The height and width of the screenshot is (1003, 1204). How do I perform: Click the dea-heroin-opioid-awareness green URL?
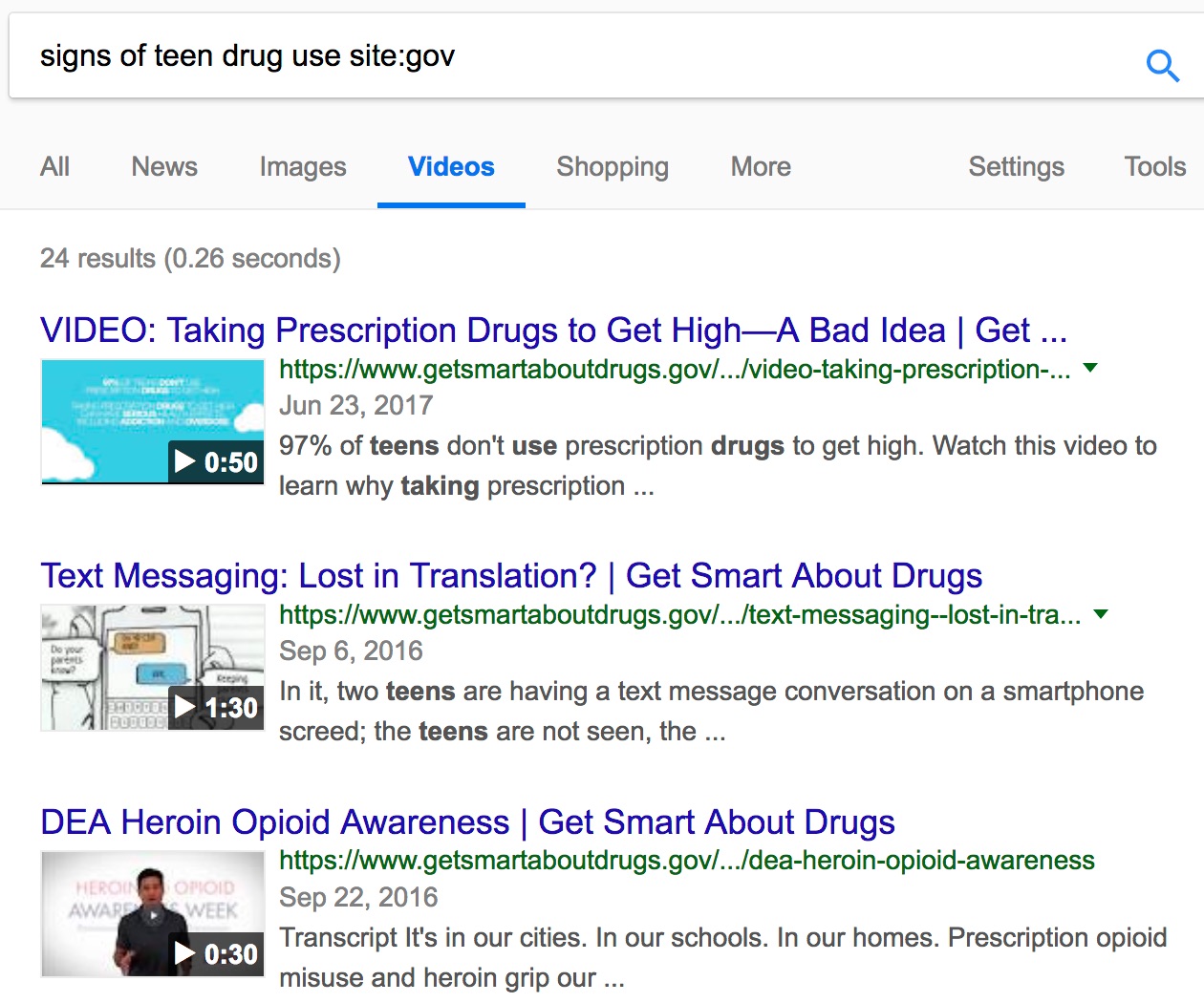pos(687,861)
